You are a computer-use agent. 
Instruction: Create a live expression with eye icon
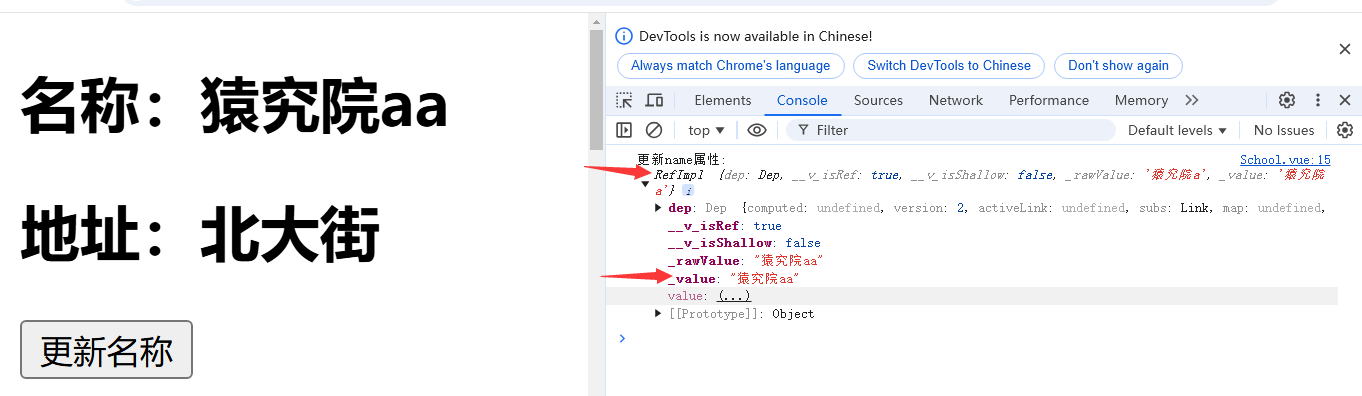coord(757,130)
